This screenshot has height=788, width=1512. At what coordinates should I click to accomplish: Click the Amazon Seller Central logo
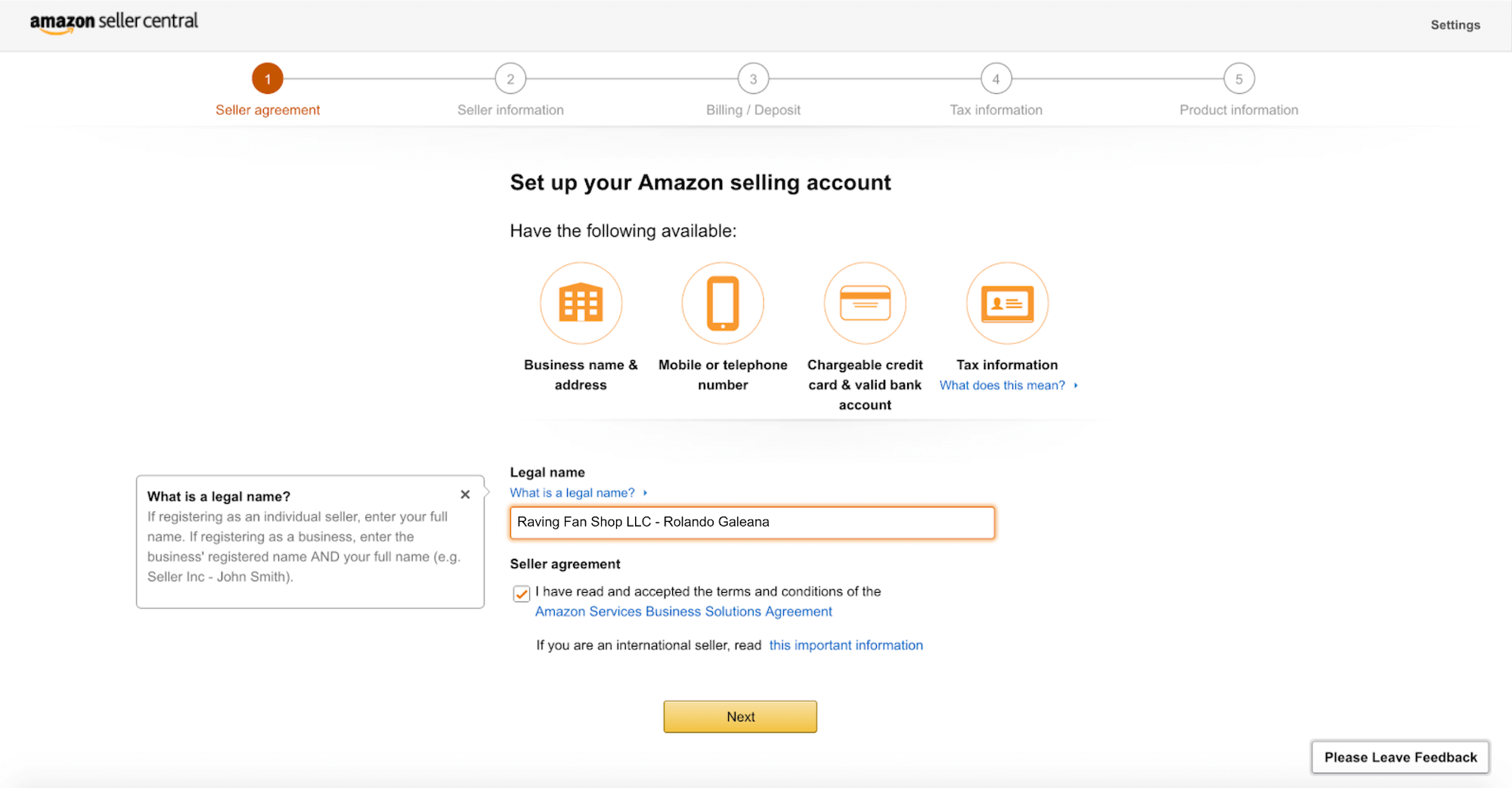[113, 23]
